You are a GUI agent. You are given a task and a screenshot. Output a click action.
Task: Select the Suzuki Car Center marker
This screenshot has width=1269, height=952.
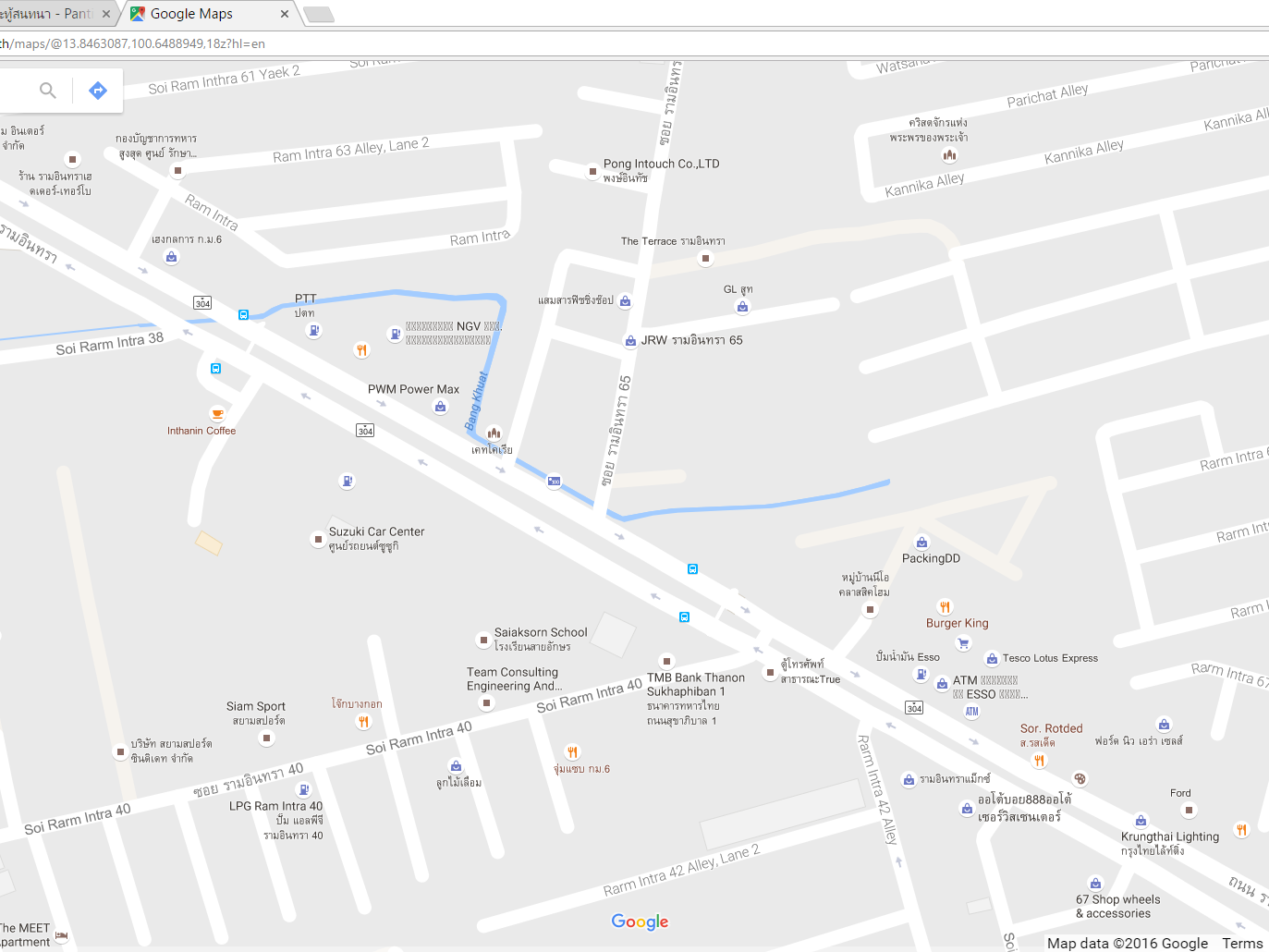(318, 539)
